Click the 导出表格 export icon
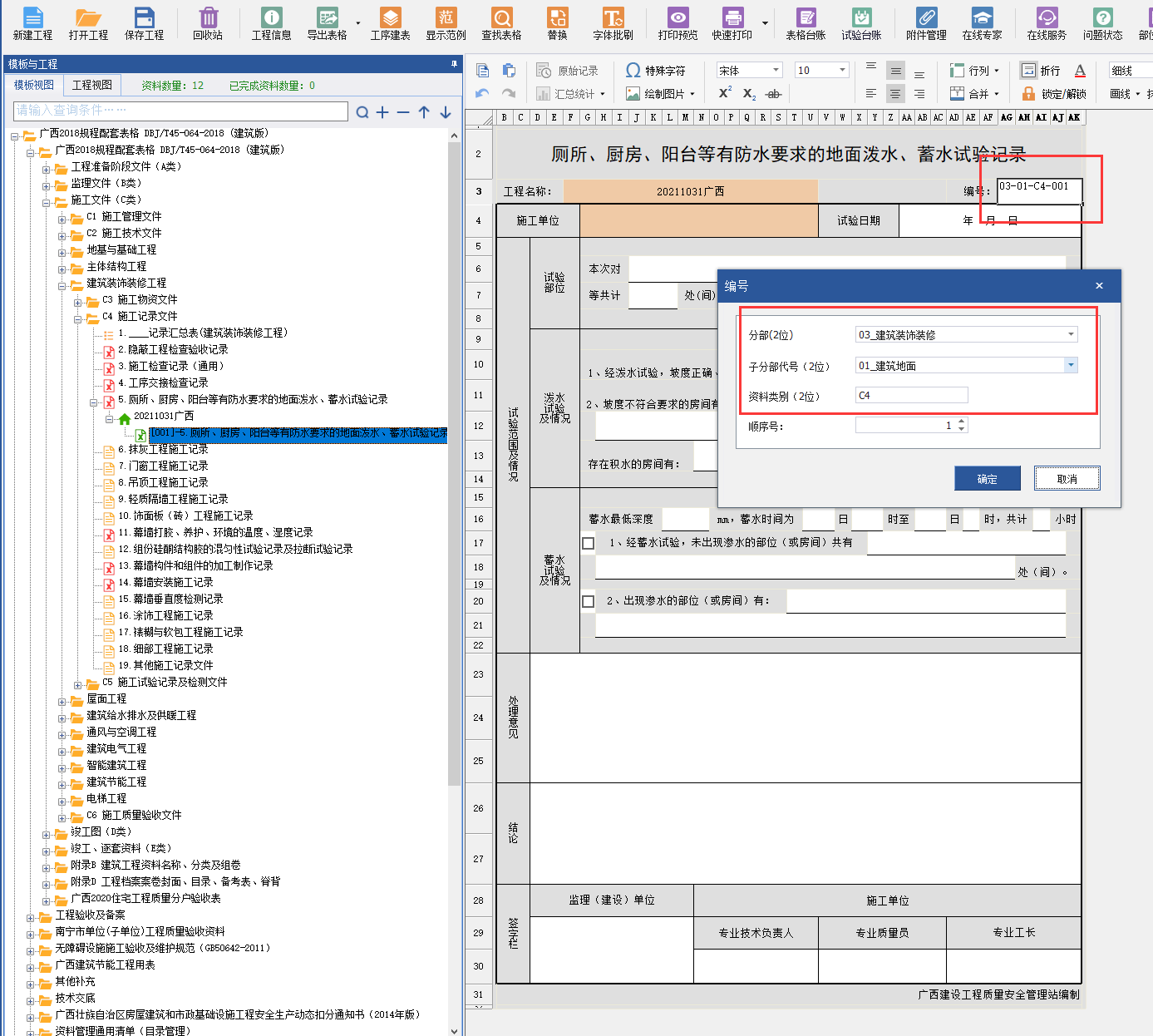This screenshot has width=1153, height=1036. pyautogui.click(x=327, y=23)
